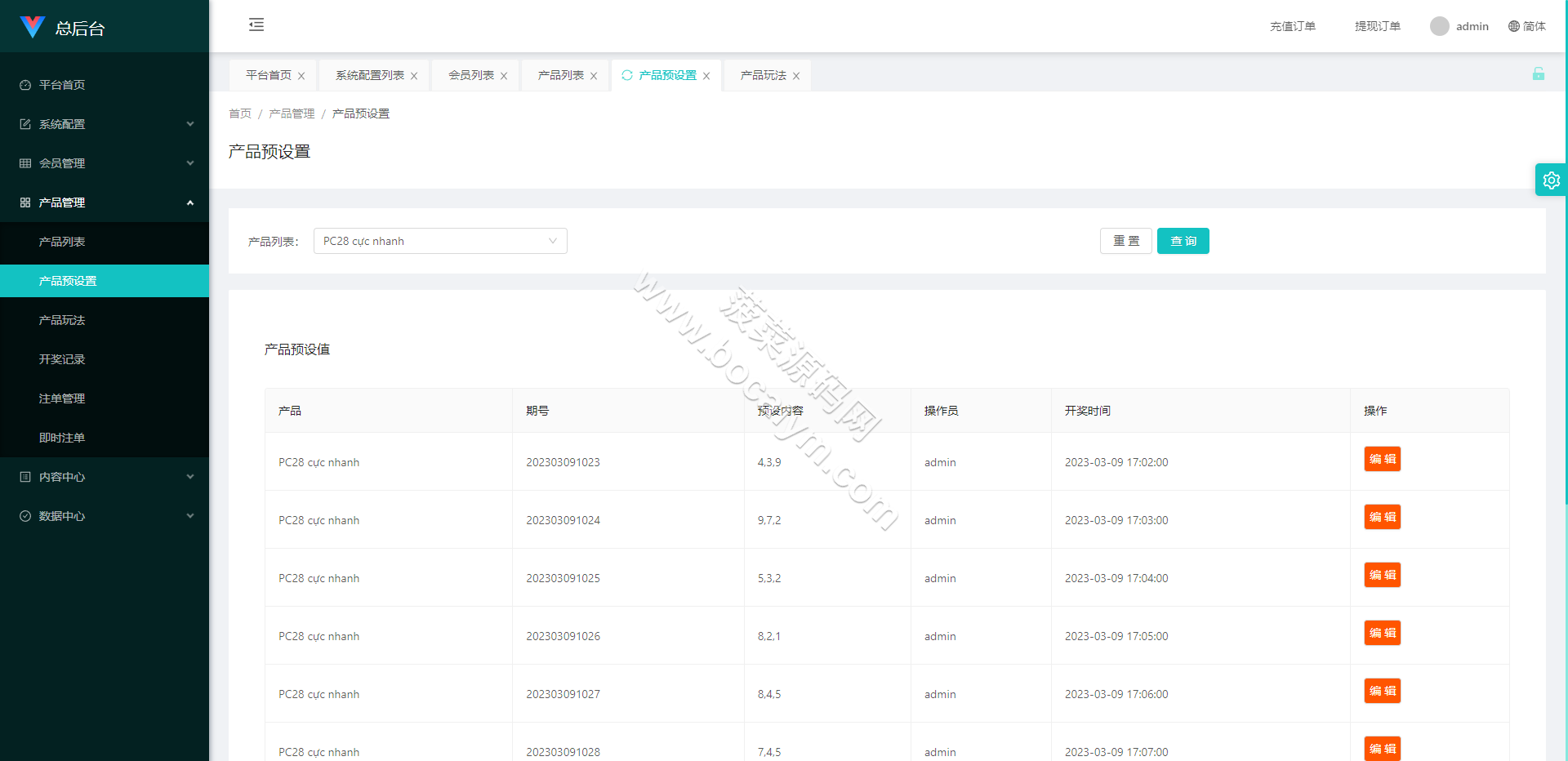The width and height of the screenshot is (1568, 761).
Task: Expand the 内容中心 sidebar menu
Action: tap(105, 477)
